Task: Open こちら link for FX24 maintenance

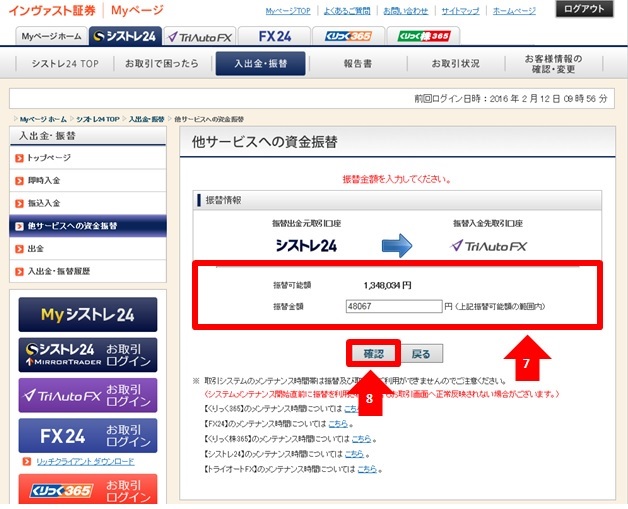Action: coord(338,424)
